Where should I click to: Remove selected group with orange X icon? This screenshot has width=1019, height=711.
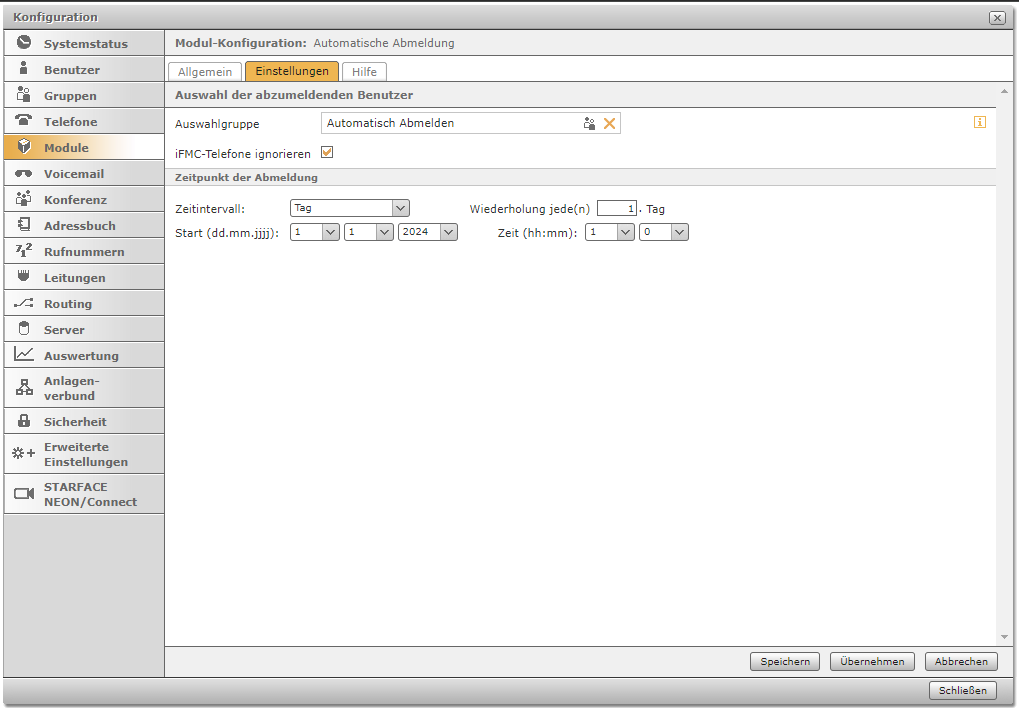609,123
